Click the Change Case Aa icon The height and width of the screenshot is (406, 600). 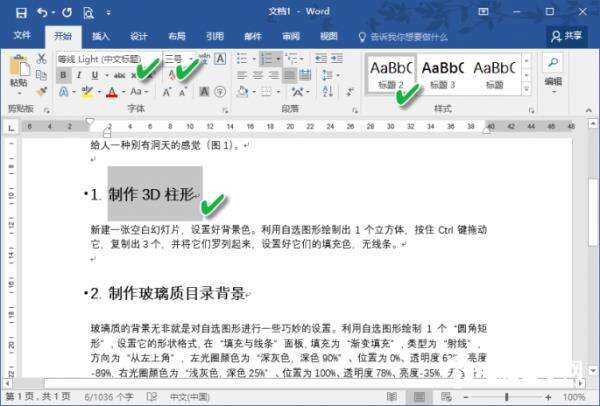coord(136,92)
